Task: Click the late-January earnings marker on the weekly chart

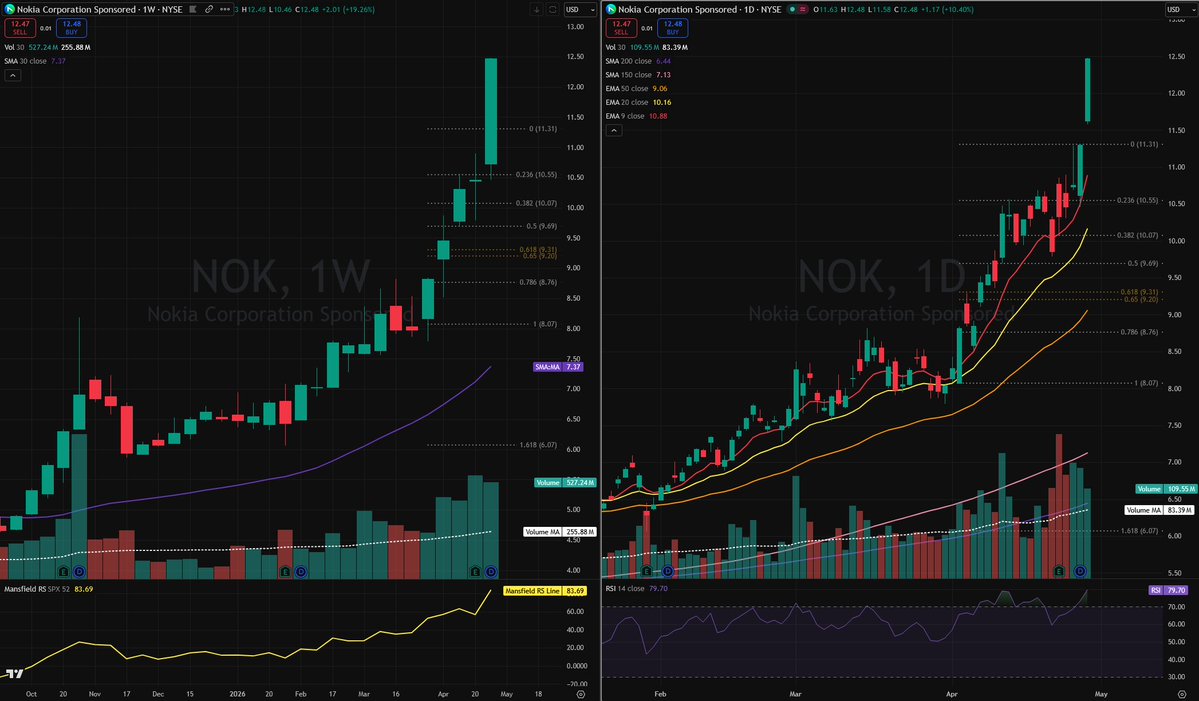Action: tap(285, 571)
